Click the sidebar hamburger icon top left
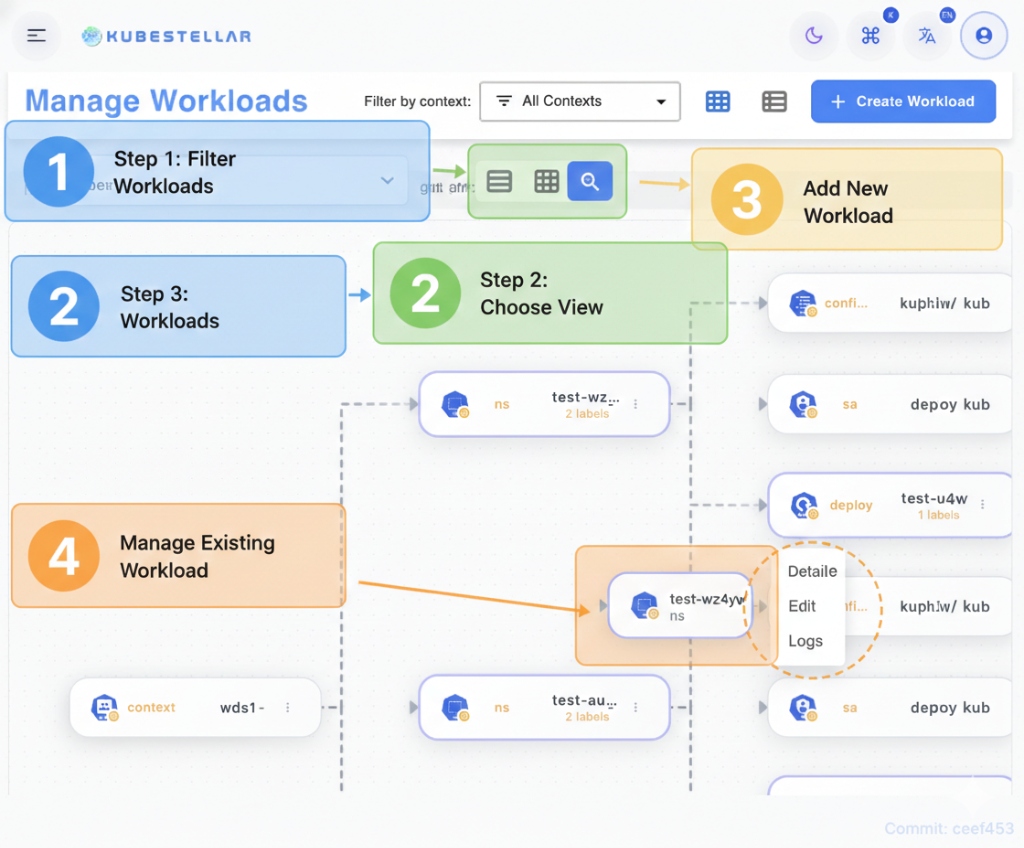Viewport: 1024px width, 848px height. 36,35
